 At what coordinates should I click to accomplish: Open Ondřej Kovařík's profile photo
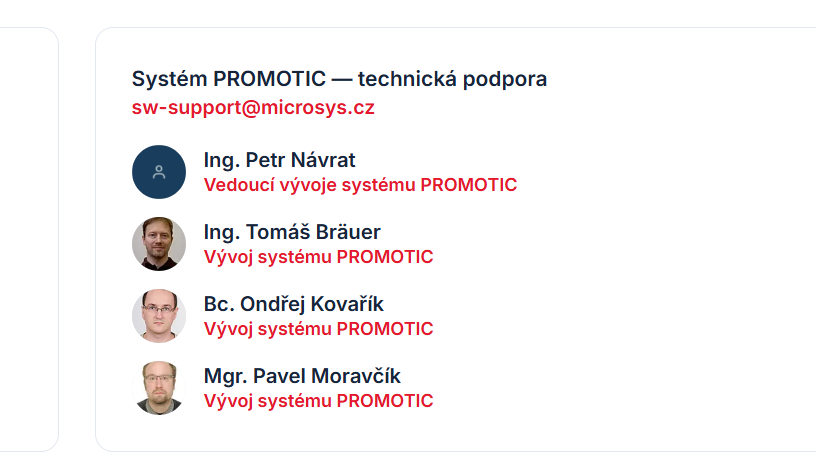(159, 316)
